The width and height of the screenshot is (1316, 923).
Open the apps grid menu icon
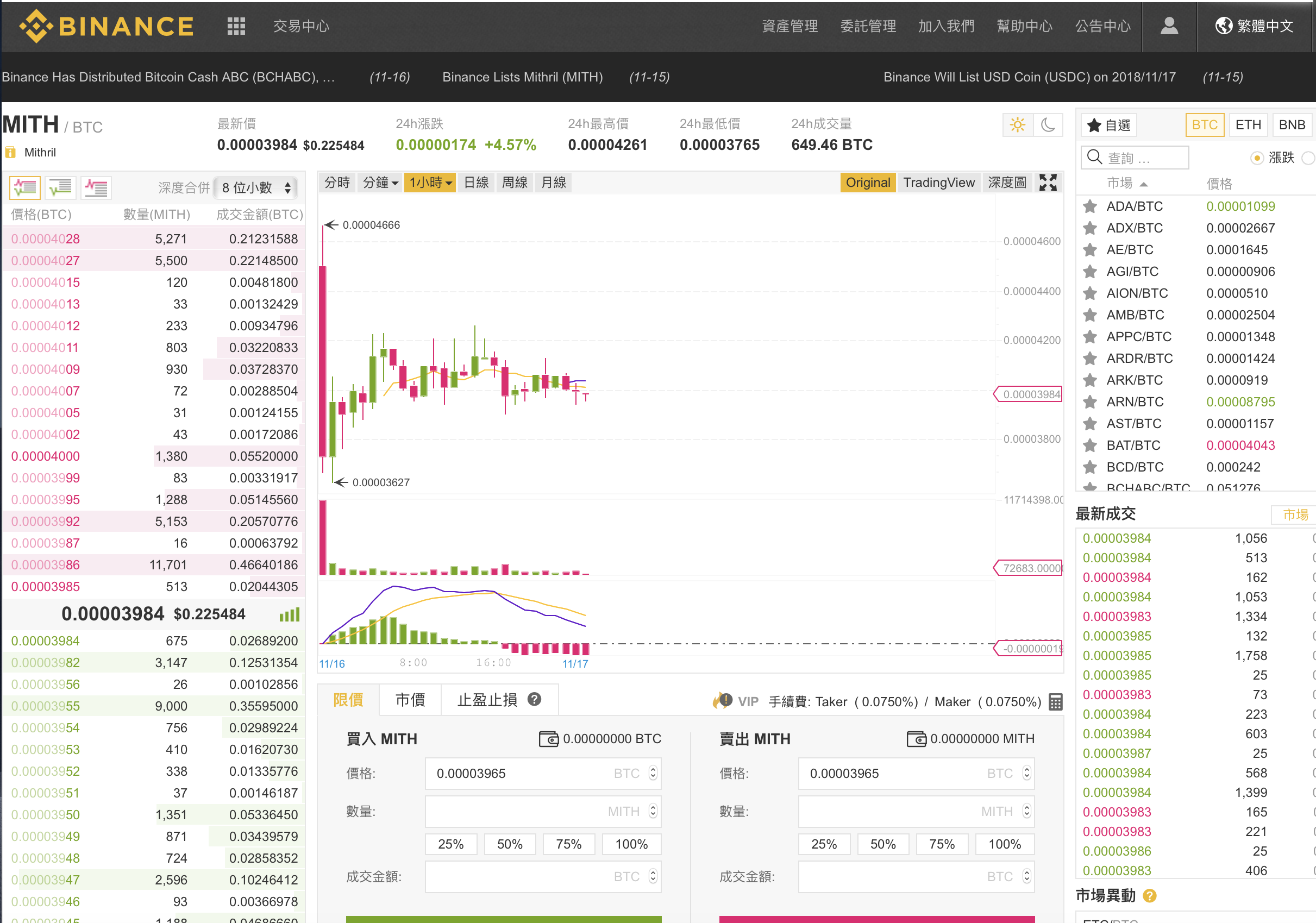pos(236,26)
